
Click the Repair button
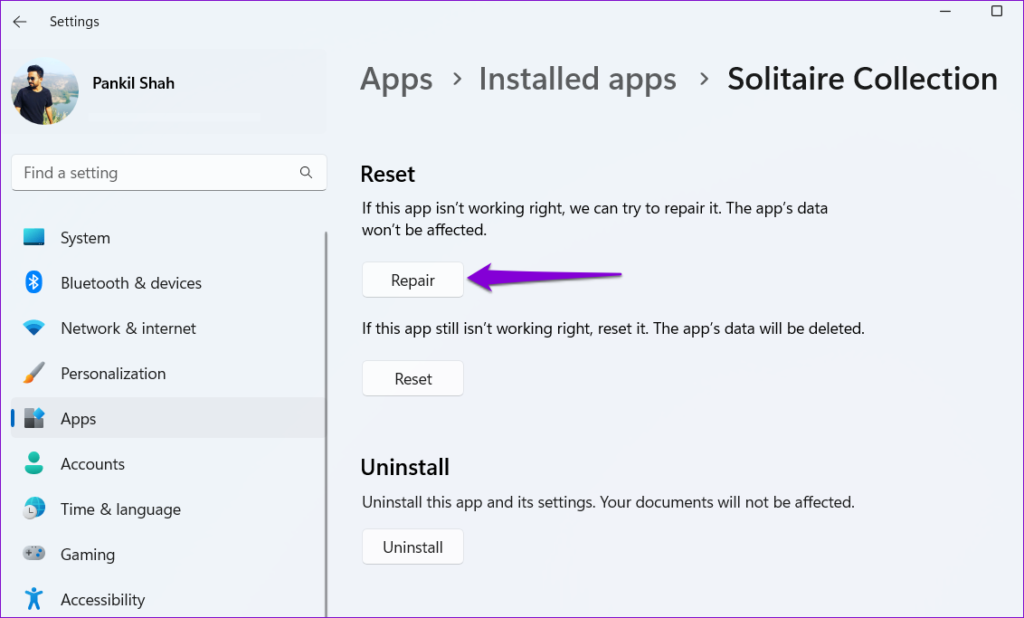click(x=412, y=280)
